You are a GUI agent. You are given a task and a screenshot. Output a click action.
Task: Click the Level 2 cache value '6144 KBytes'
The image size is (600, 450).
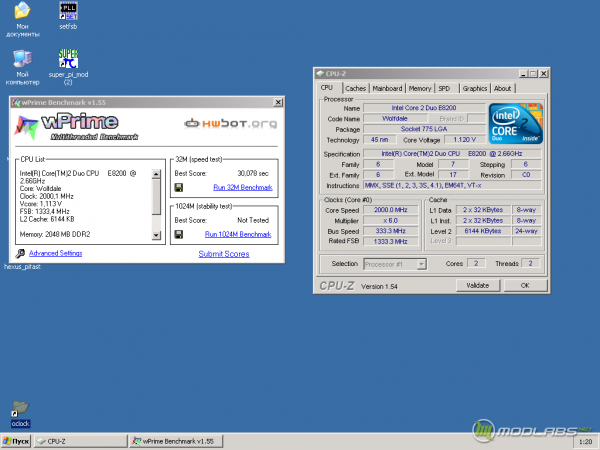pyautogui.click(x=483, y=231)
